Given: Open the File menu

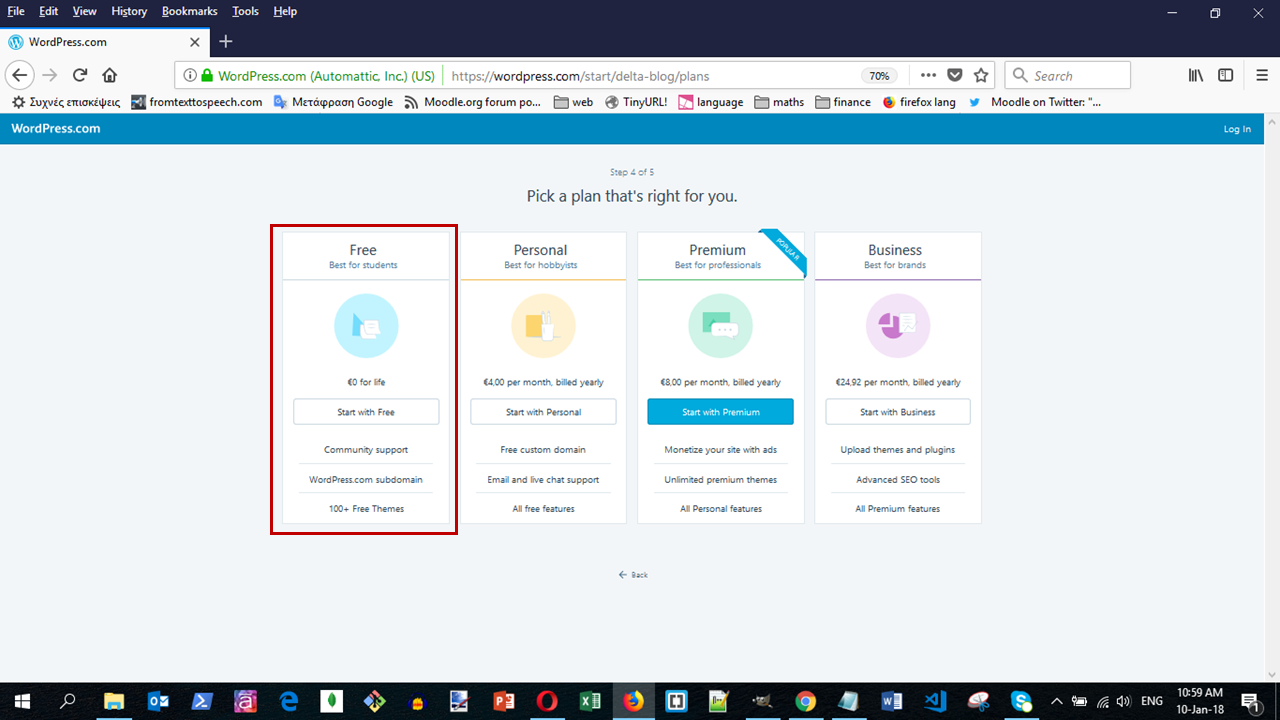Looking at the screenshot, I should point(16,11).
